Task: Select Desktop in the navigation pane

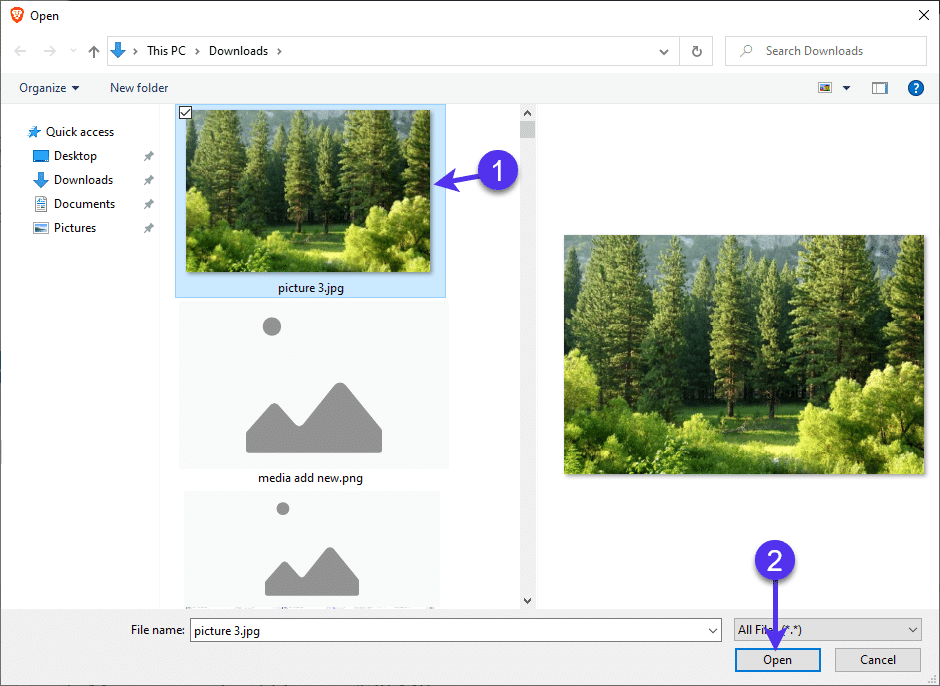Action: tap(75, 156)
